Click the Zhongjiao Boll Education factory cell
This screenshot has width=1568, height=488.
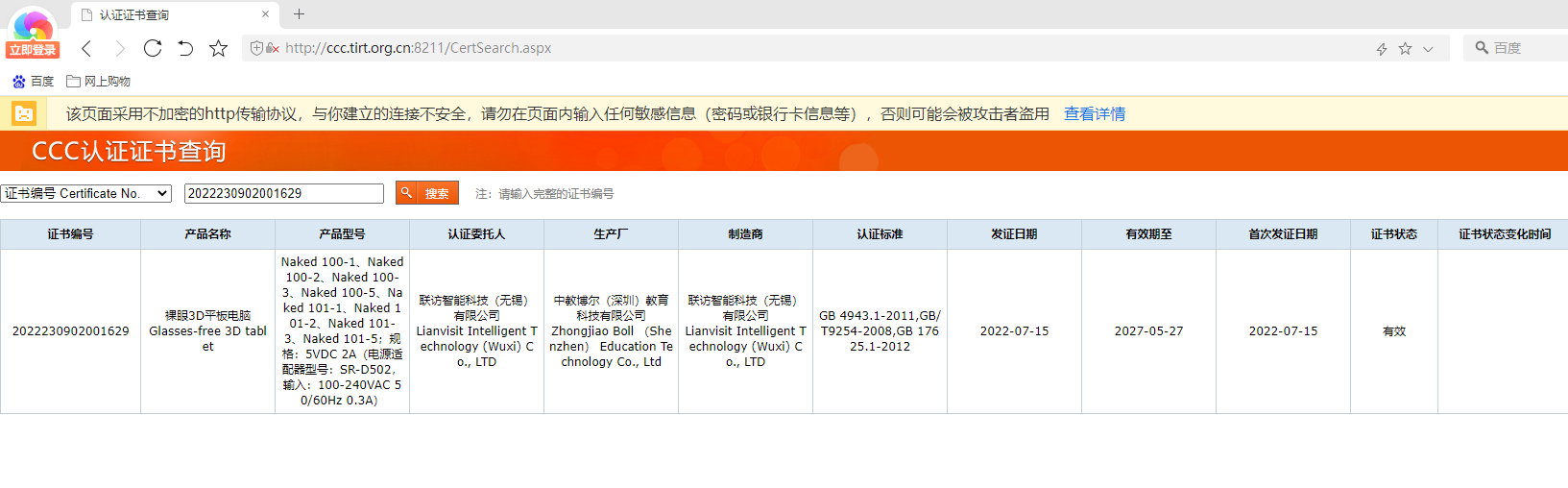(611, 331)
